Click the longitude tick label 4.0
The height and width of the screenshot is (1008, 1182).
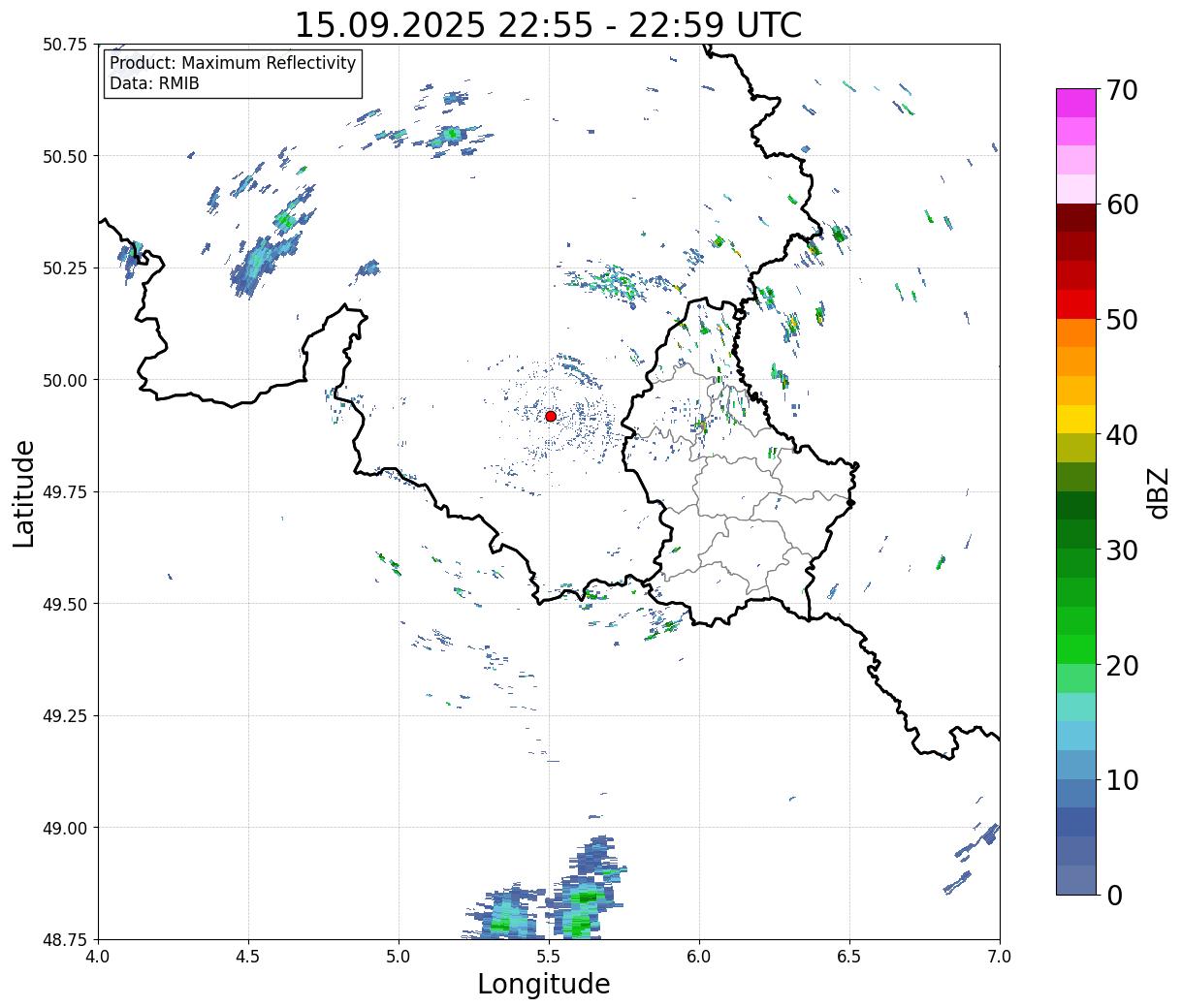click(98, 956)
